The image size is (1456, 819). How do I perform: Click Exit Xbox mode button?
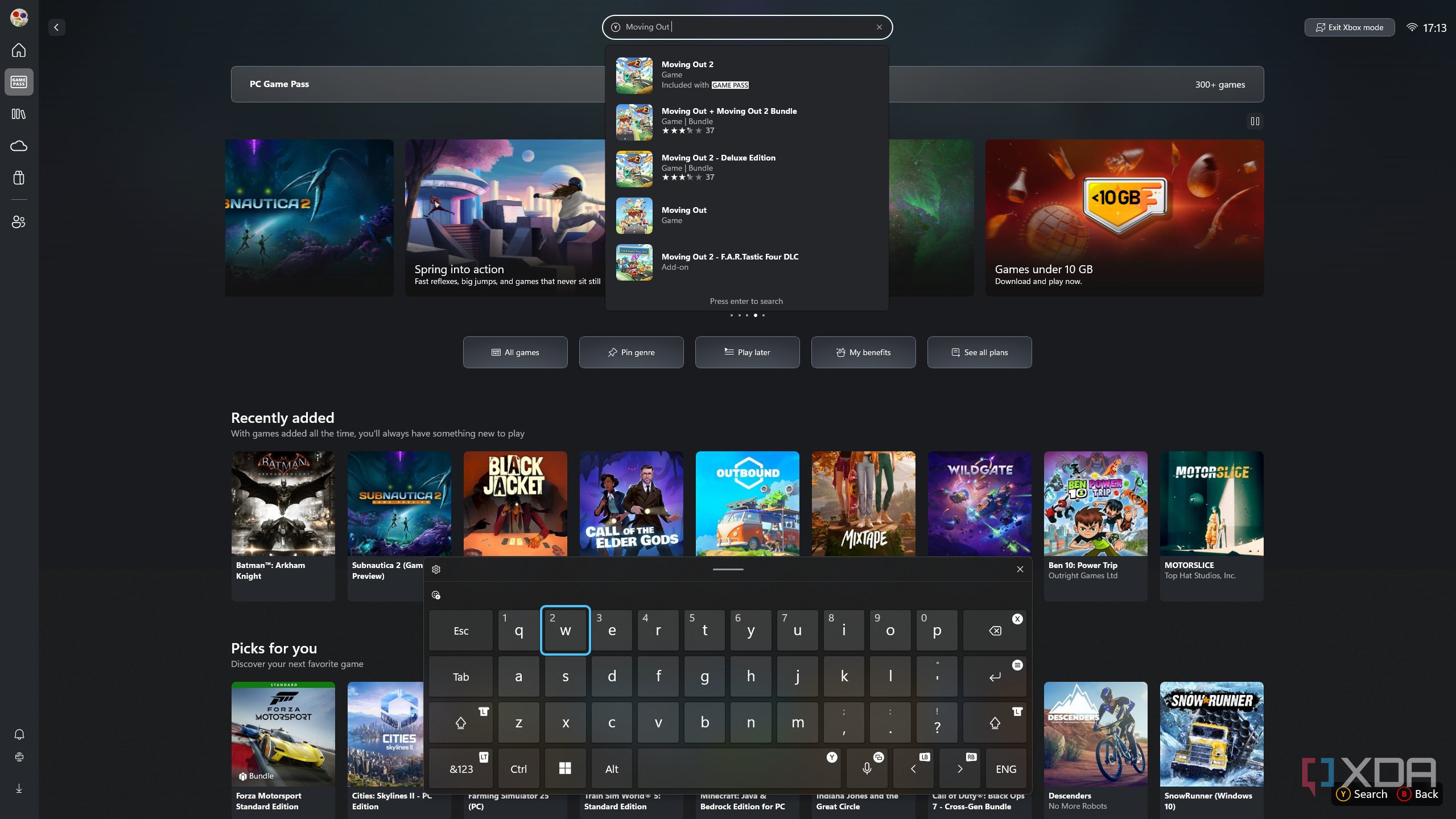tap(1349, 27)
